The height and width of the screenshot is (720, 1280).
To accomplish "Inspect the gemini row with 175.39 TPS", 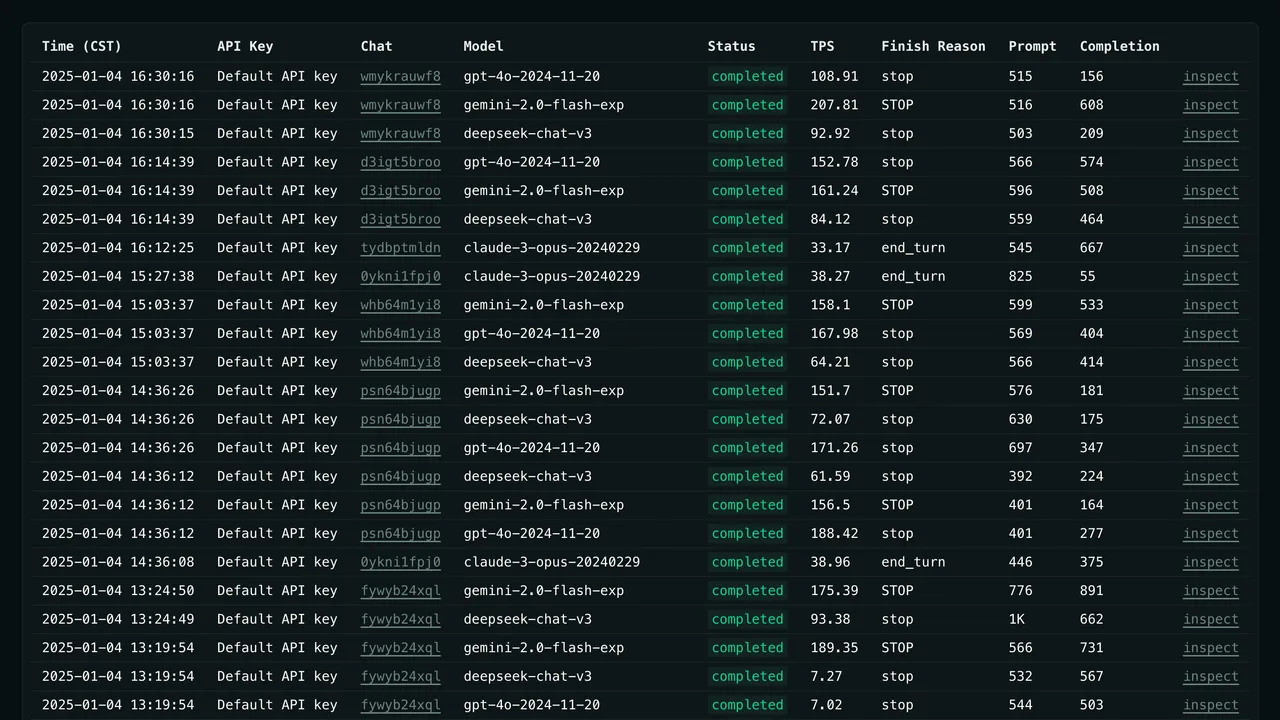I will pos(1210,591).
